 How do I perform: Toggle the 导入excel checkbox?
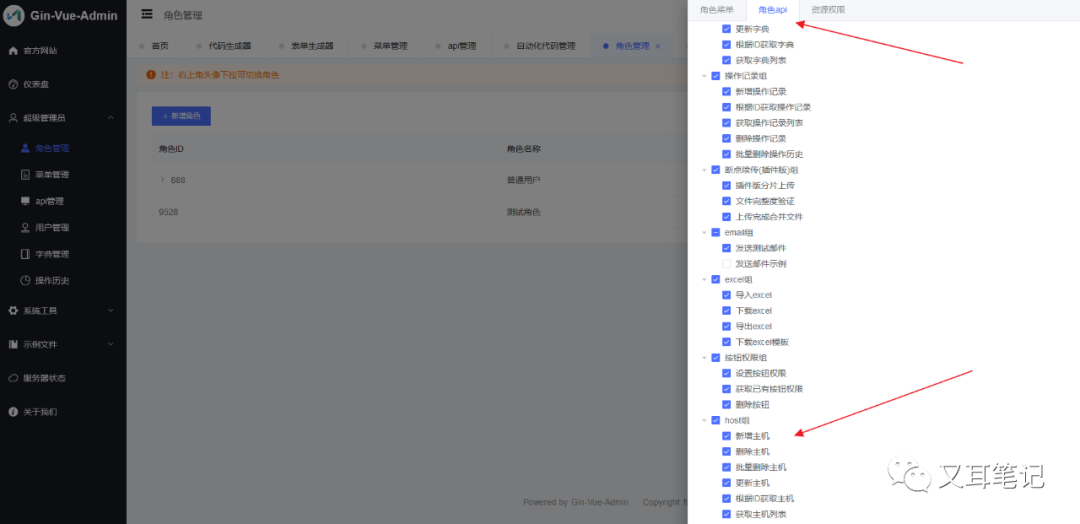click(726, 295)
